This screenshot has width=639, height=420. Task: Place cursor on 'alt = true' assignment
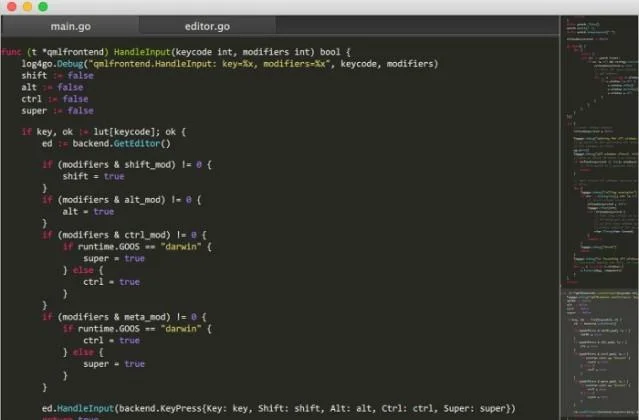click(88, 212)
